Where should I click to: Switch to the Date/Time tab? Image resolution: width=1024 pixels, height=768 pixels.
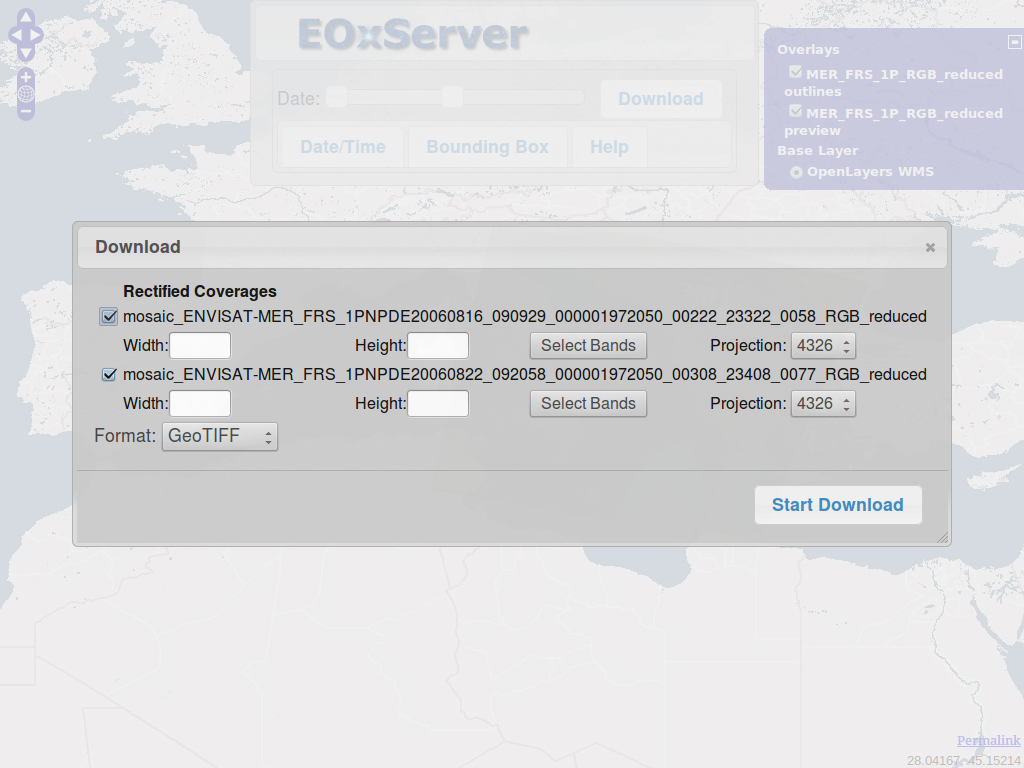click(x=343, y=147)
